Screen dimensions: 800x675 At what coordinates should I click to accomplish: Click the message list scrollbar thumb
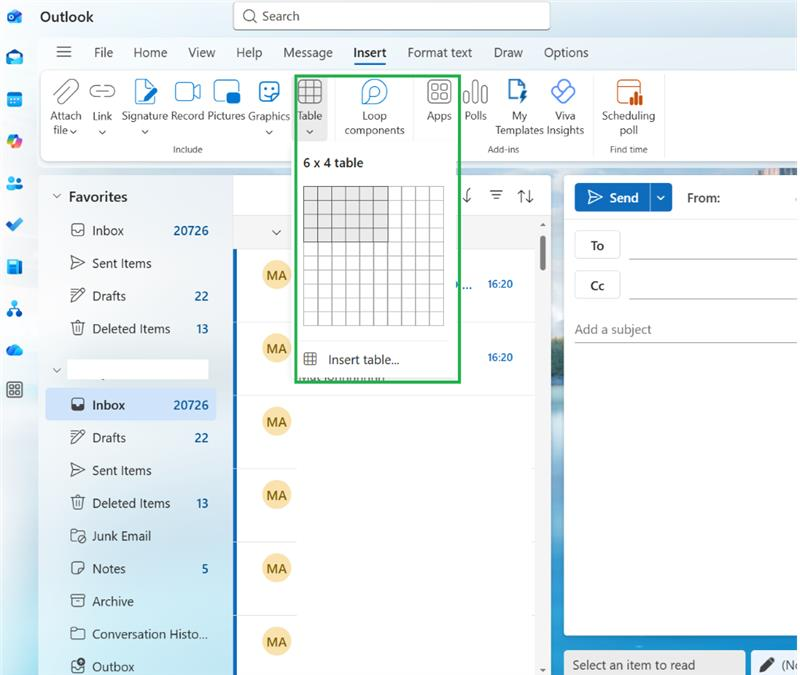pyautogui.click(x=542, y=253)
